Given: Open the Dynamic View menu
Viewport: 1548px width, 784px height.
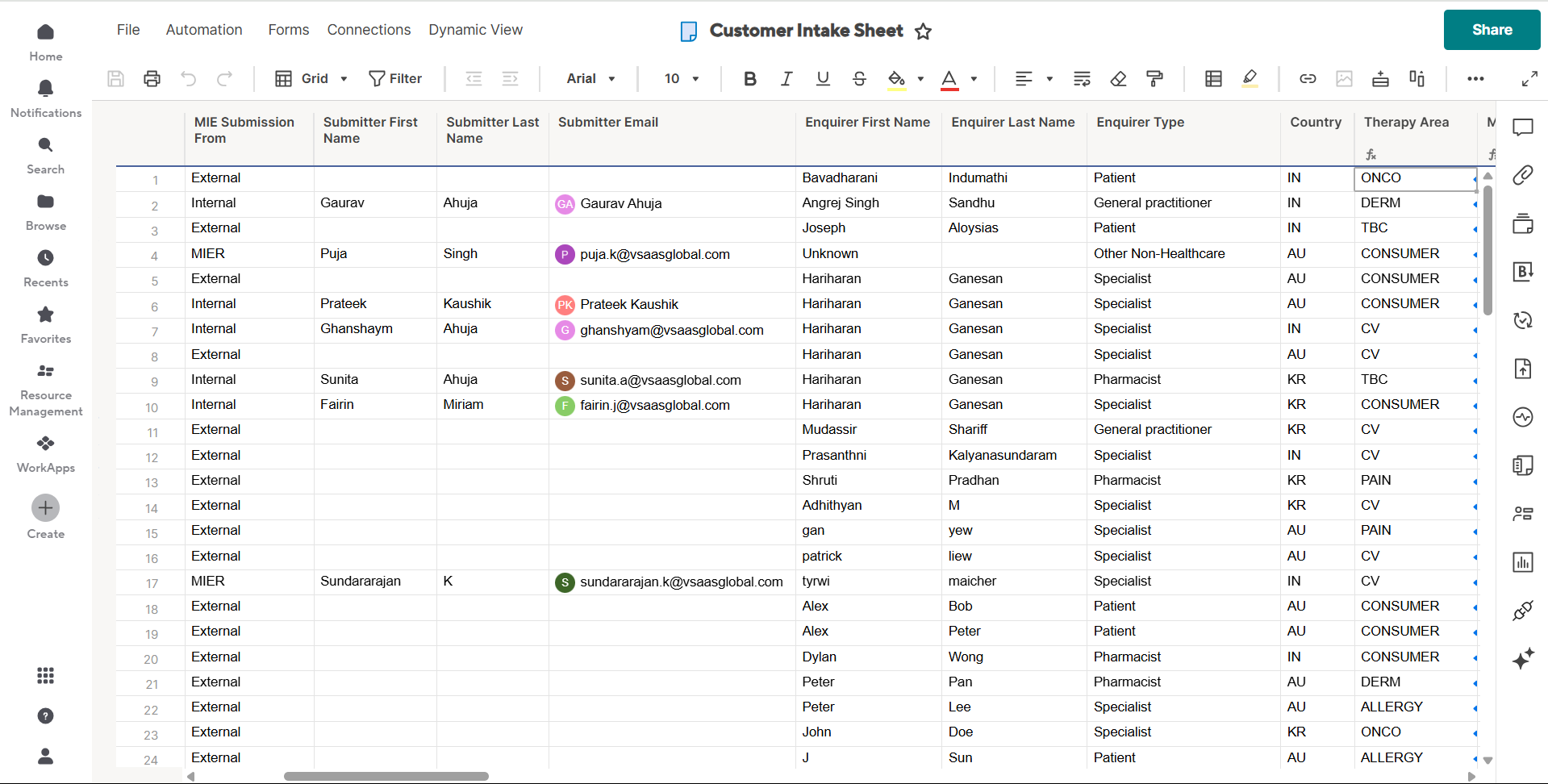Looking at the screenshot, I should [x=475, y=30].
